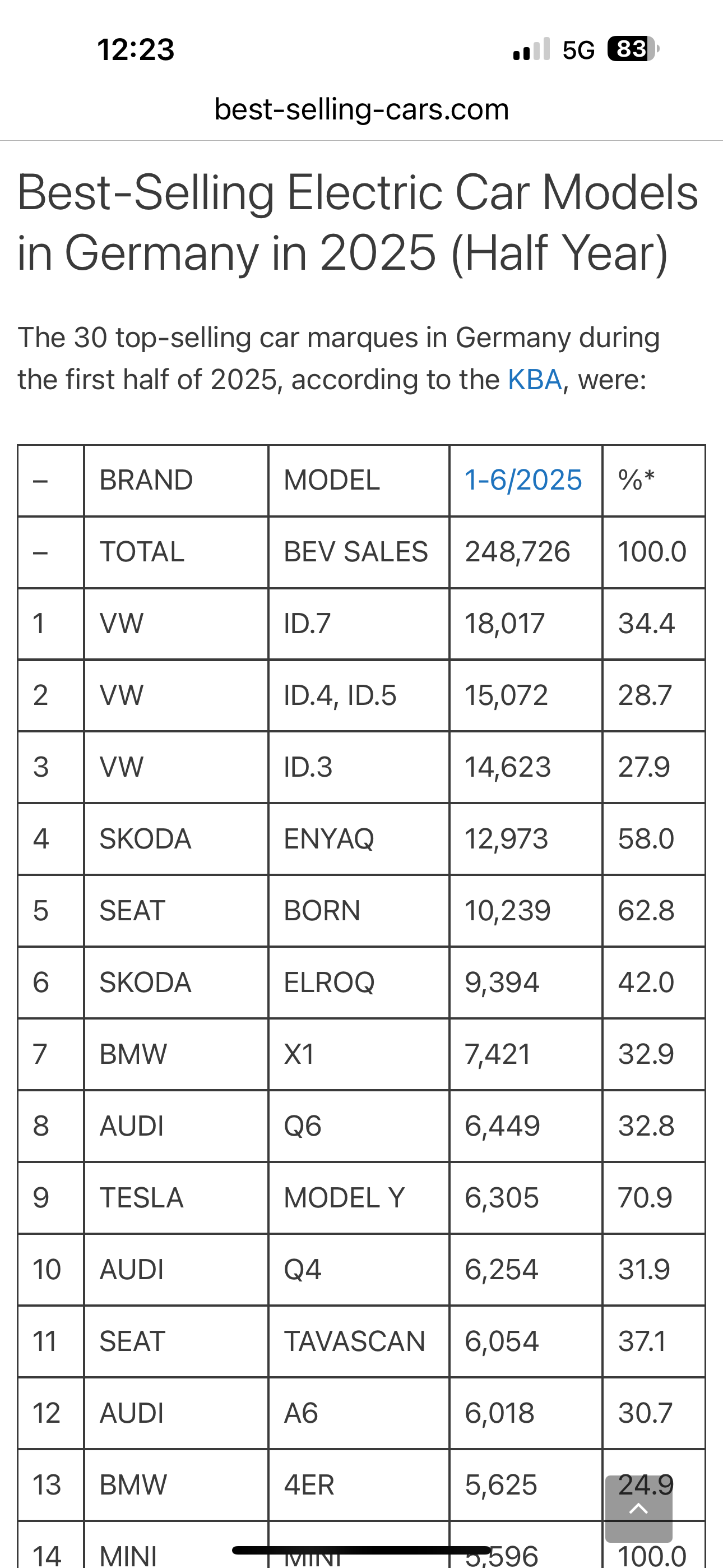Viewport: 723px width, 1568px height.
Task: Tap the scroll-to-top arrow button
Action: click(638, 1509)
